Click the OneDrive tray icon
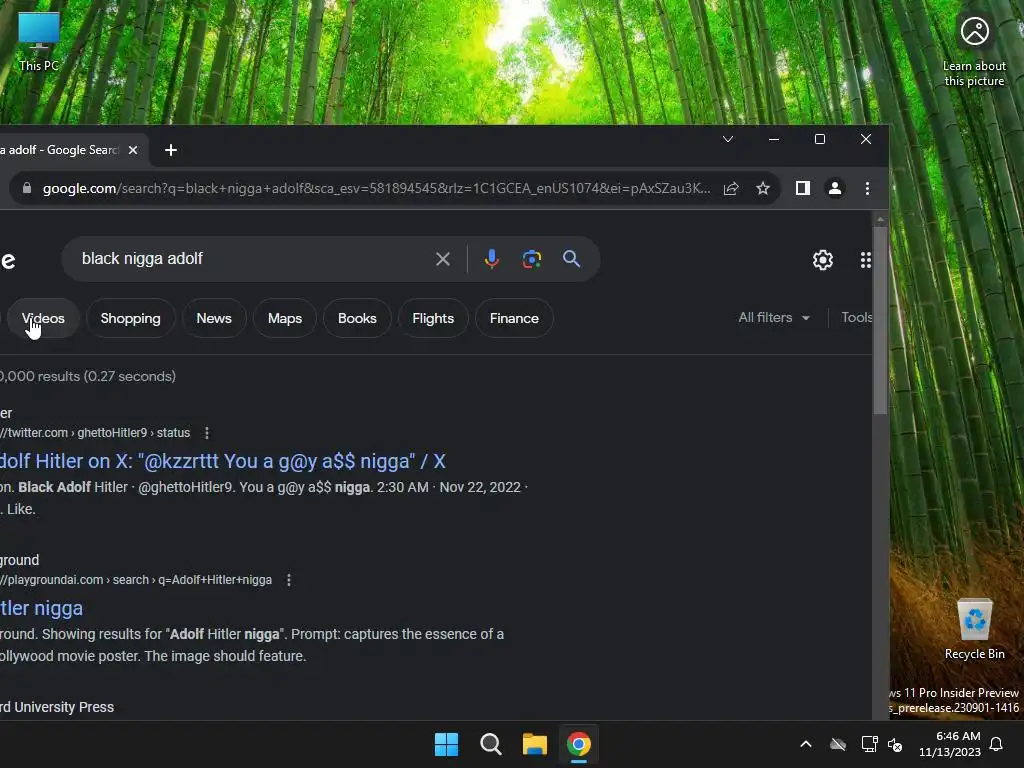The image size is (1024, 768). tap(838, 744)
